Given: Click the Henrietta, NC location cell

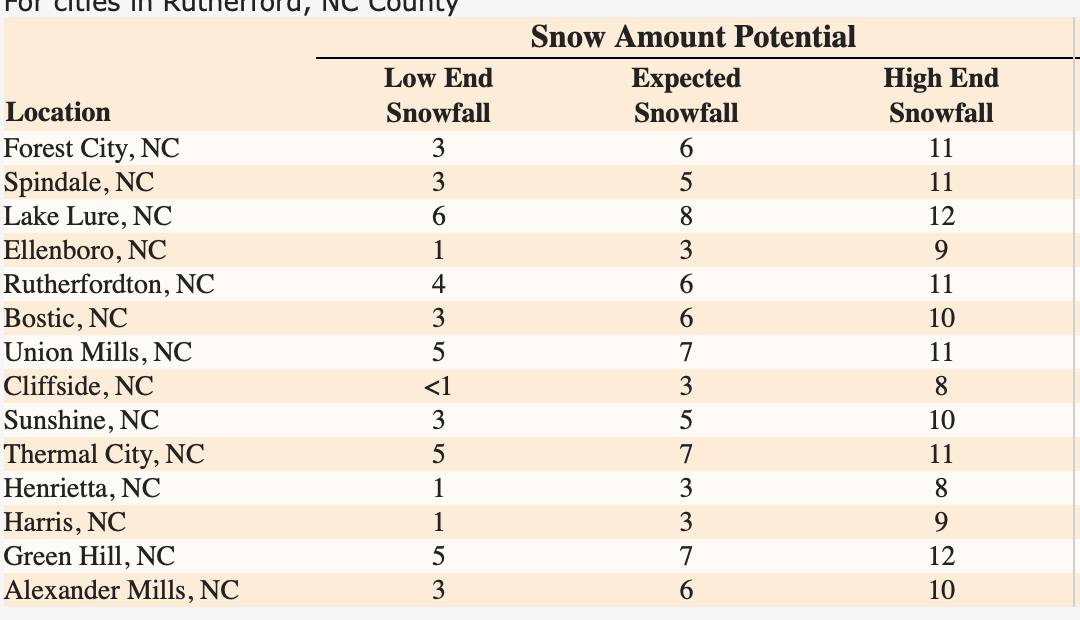Looking at the screenshot, I should pos(82,489).
